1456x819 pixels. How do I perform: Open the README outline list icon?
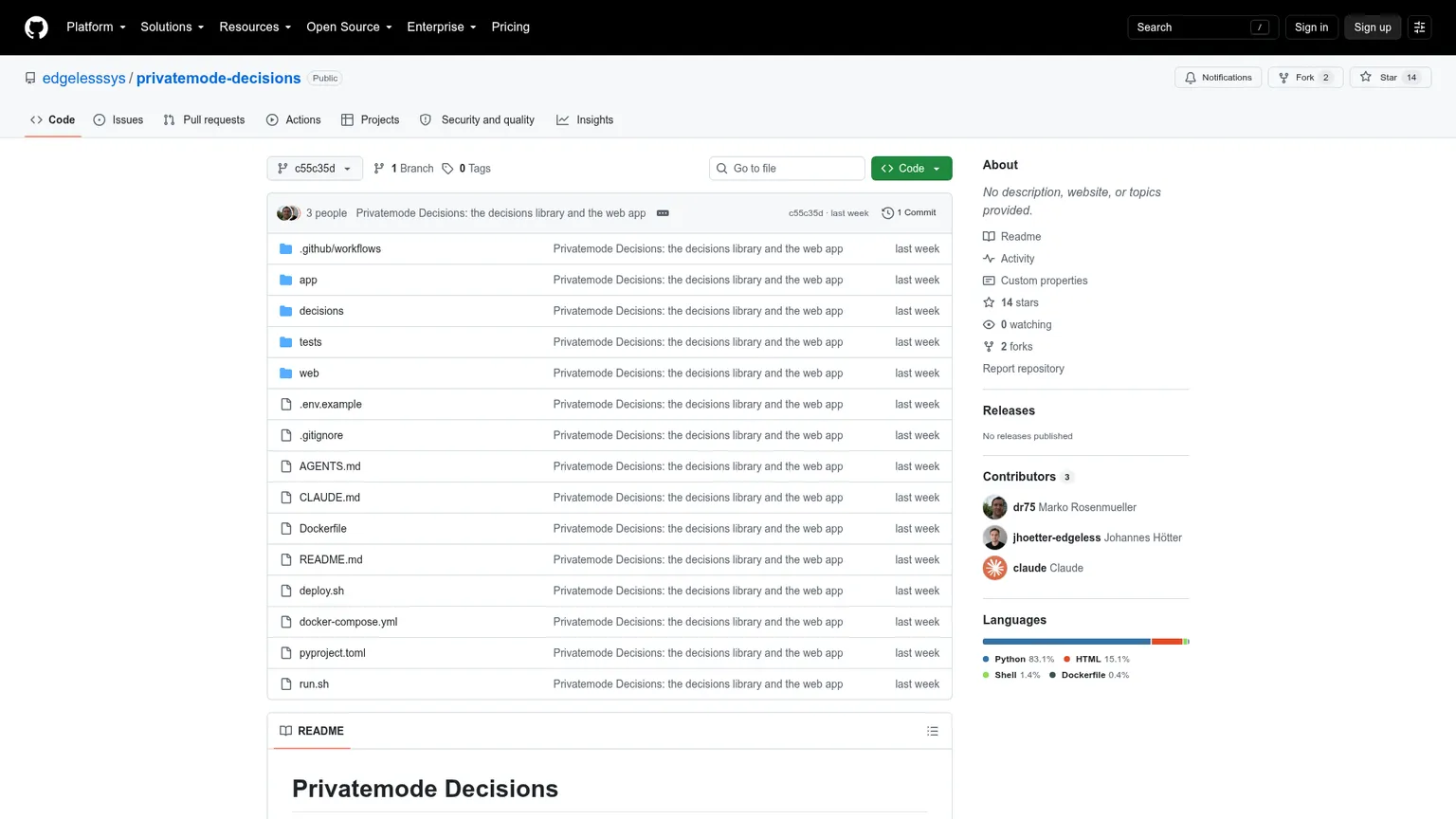click(x=933, y=731)
